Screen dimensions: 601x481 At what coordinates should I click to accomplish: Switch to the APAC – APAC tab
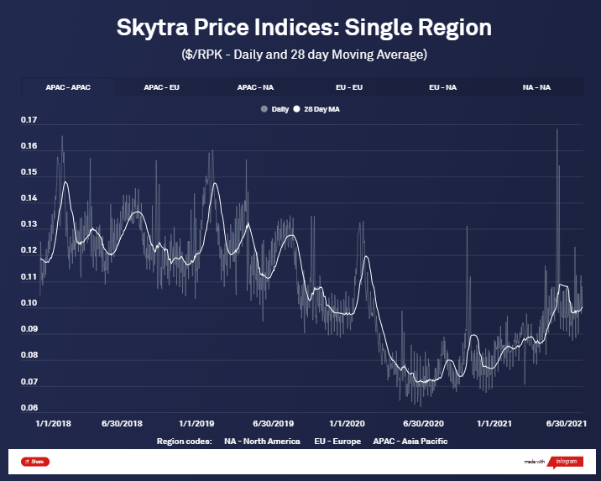(x=67, y=88)
